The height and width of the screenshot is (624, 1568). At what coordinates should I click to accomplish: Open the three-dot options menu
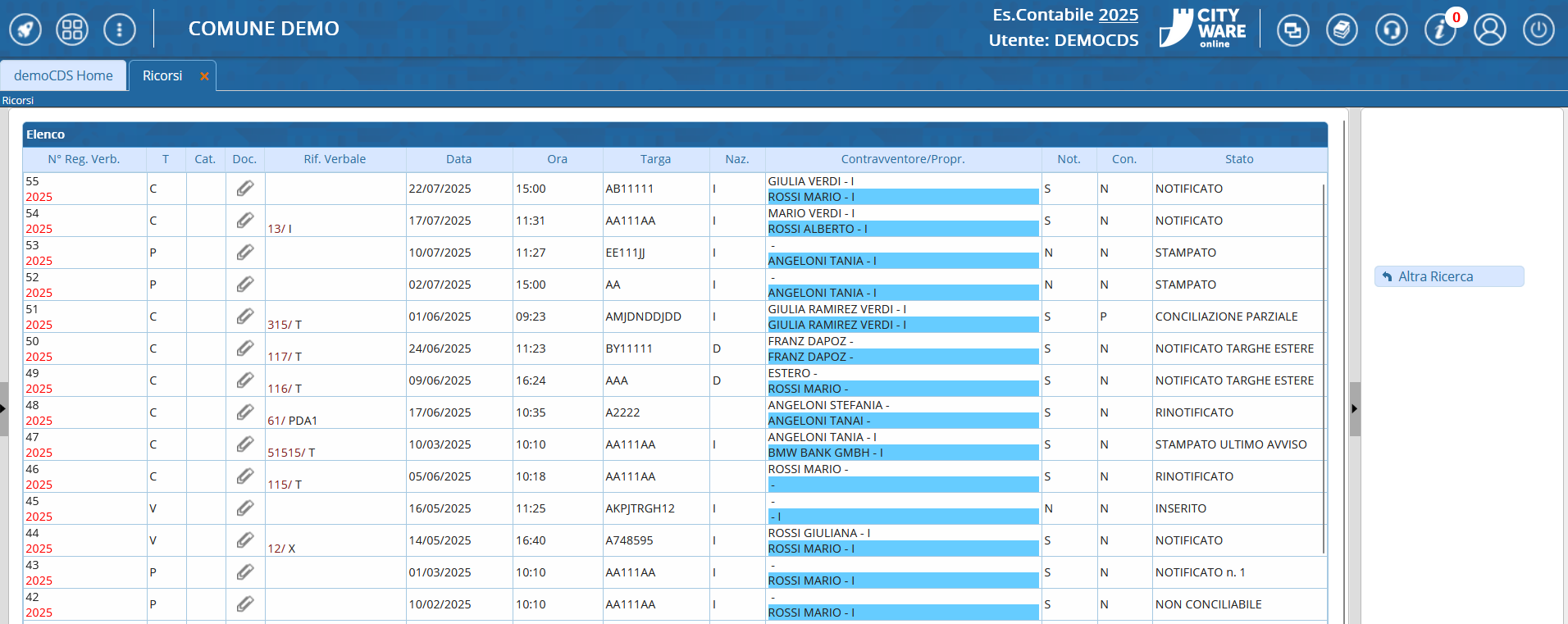(x=120, y=30)
